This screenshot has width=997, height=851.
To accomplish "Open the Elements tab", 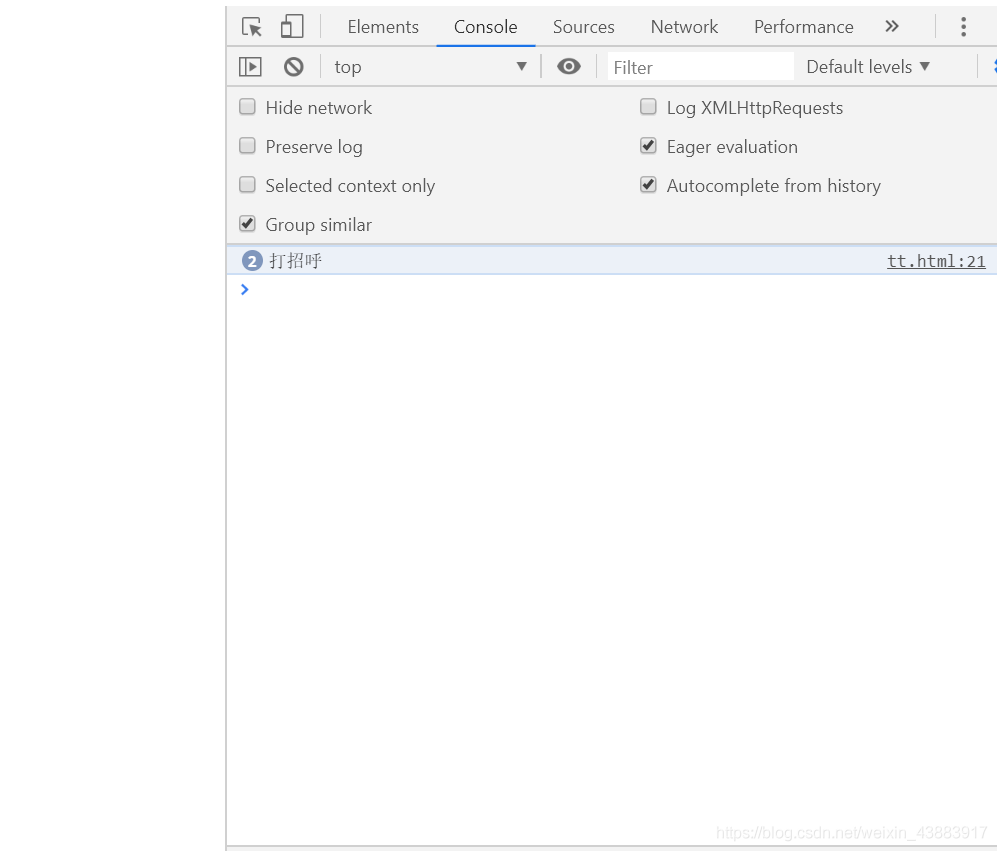I will pyautogui.click(x=383, y=27).
